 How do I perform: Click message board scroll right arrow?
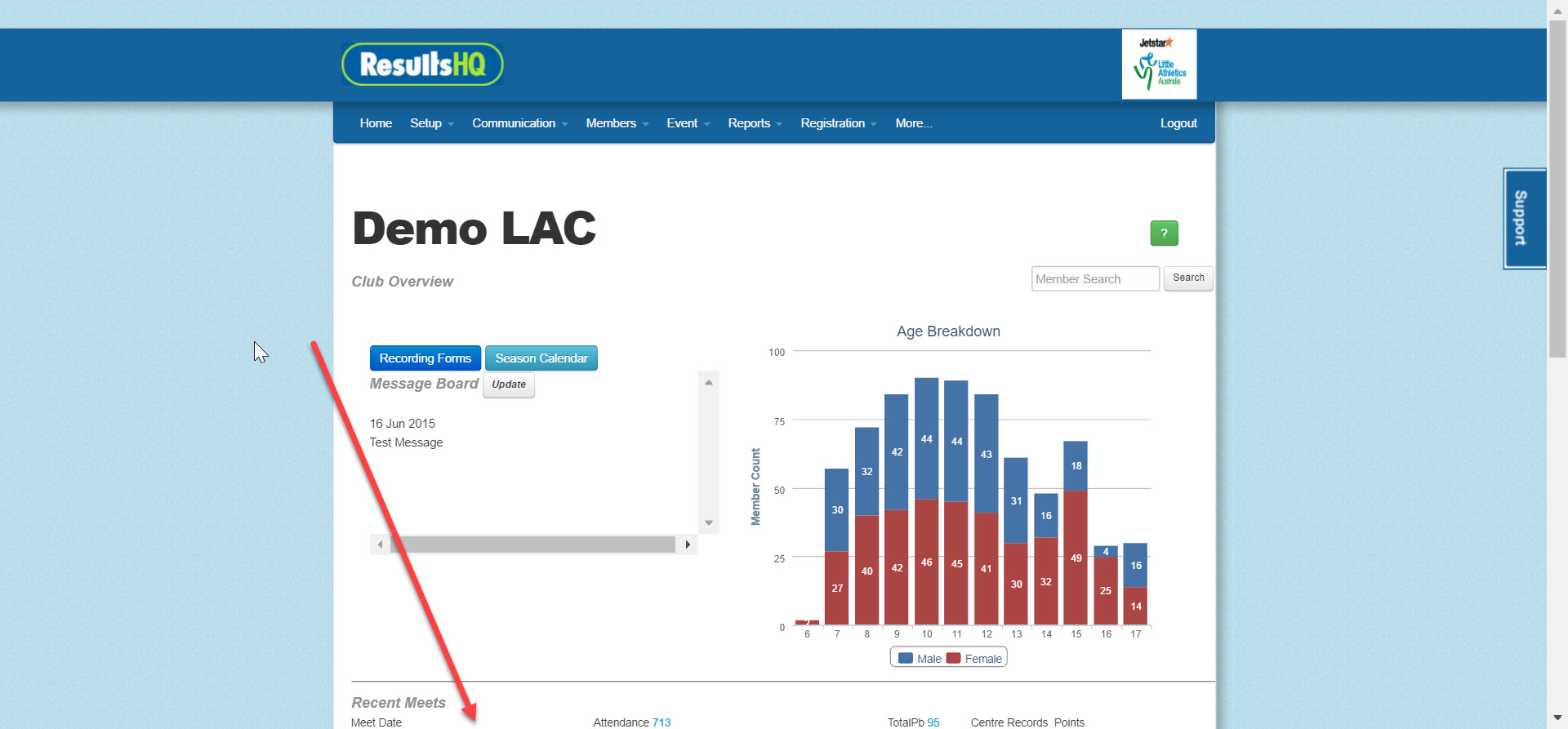click(x=688, y=545)
